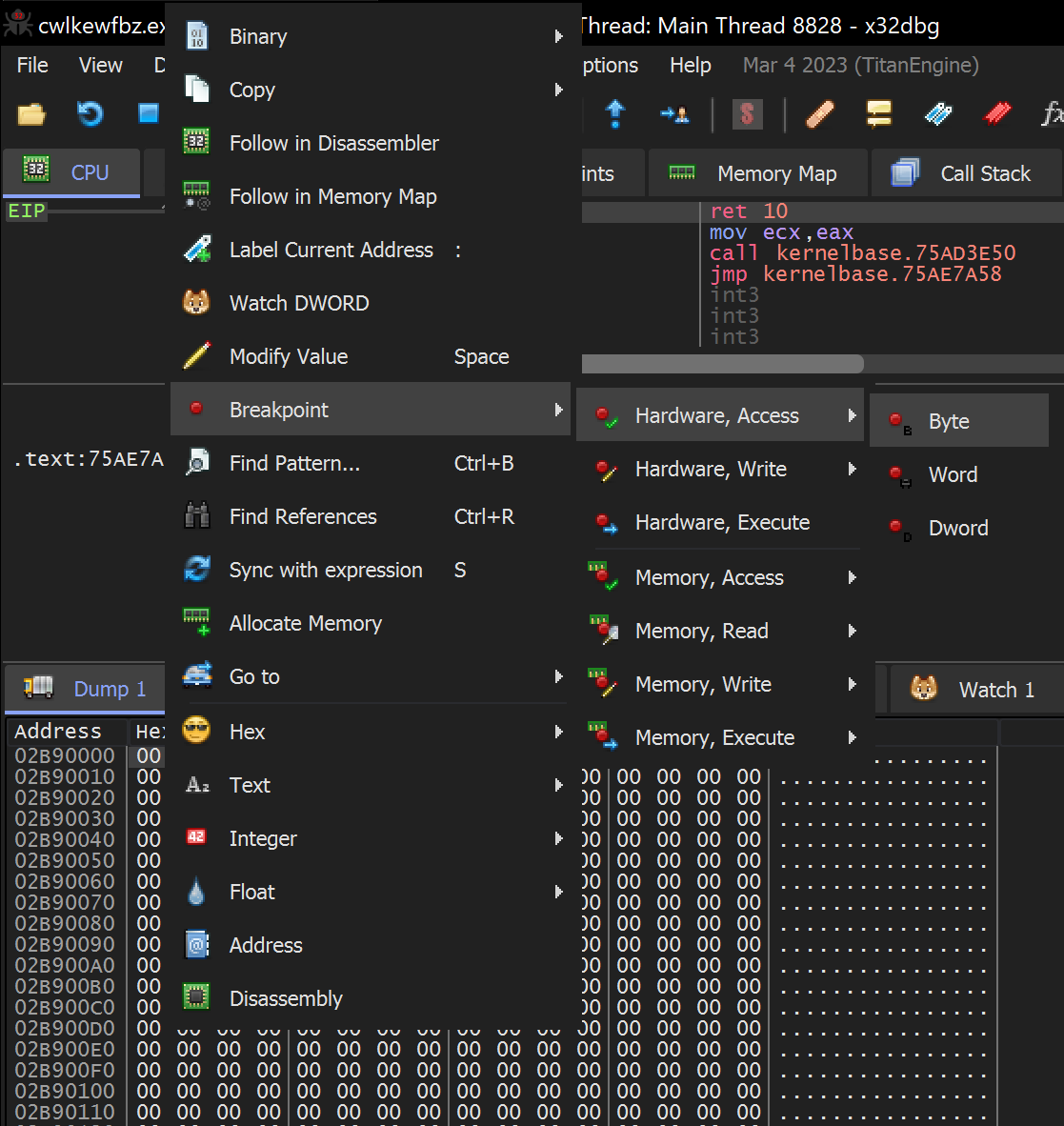Click the Find References binoculars icon

[x=197, y=515]
